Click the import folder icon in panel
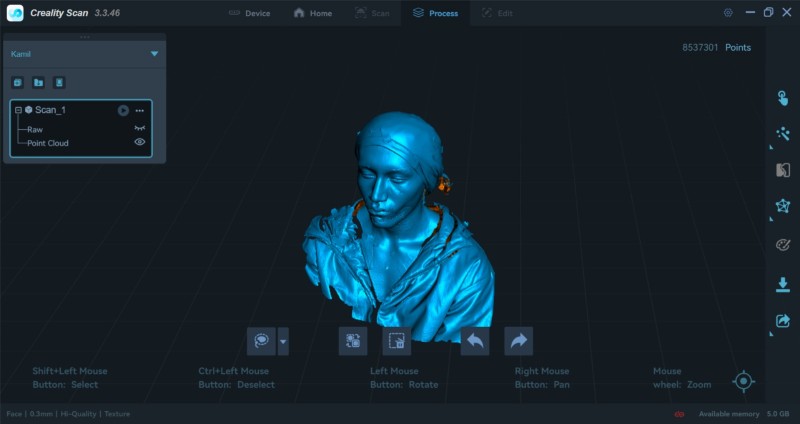Screen dimensions: 800x424 38,83
